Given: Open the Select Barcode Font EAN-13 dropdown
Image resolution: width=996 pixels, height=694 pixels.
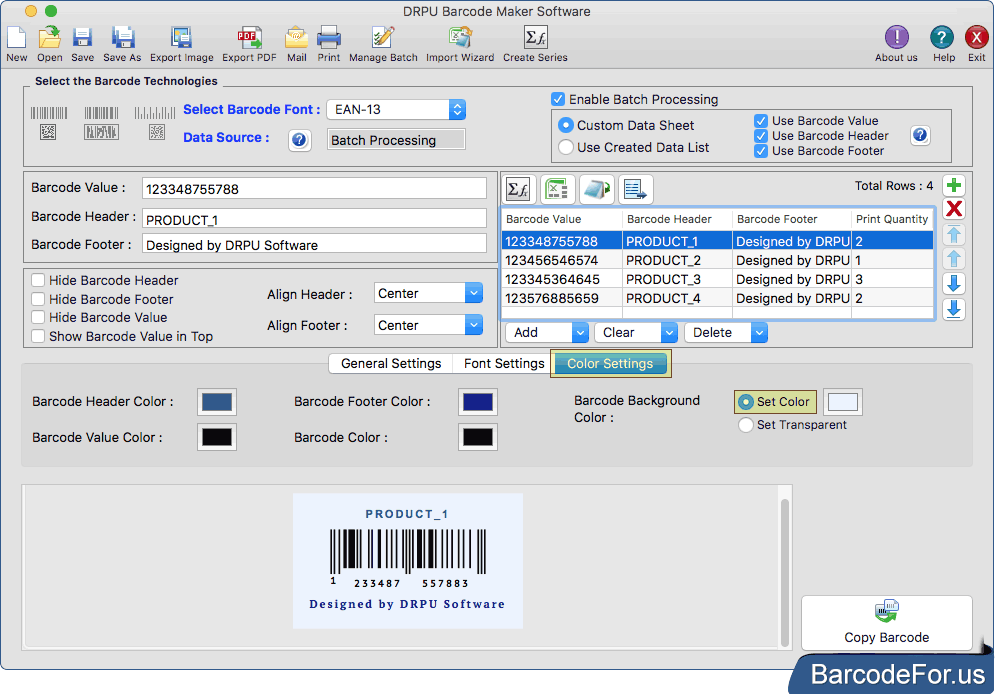Looking at the screenshot, I should [396, 109].
